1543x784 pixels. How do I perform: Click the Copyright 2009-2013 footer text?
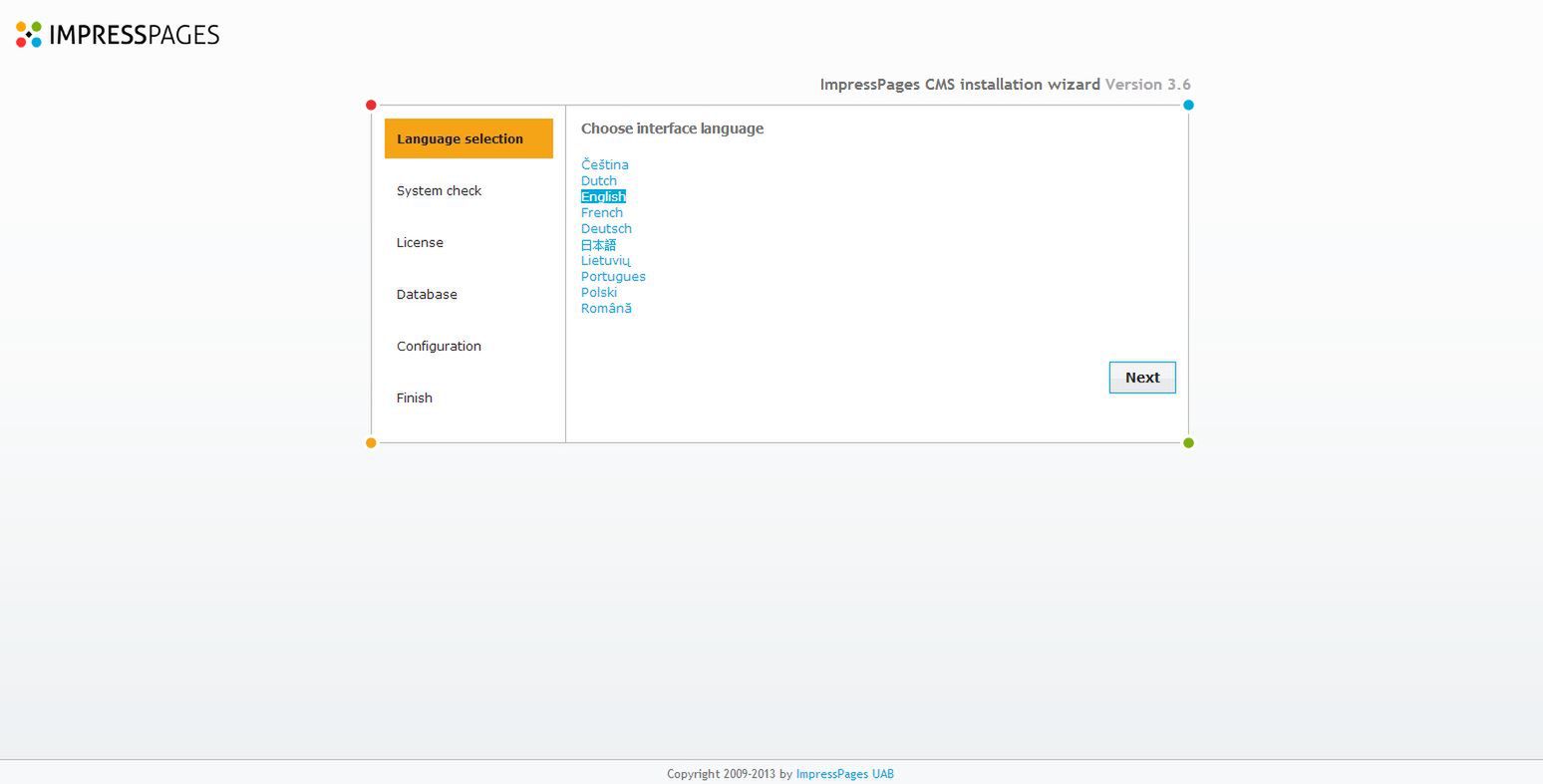click(x=730, y=774)
